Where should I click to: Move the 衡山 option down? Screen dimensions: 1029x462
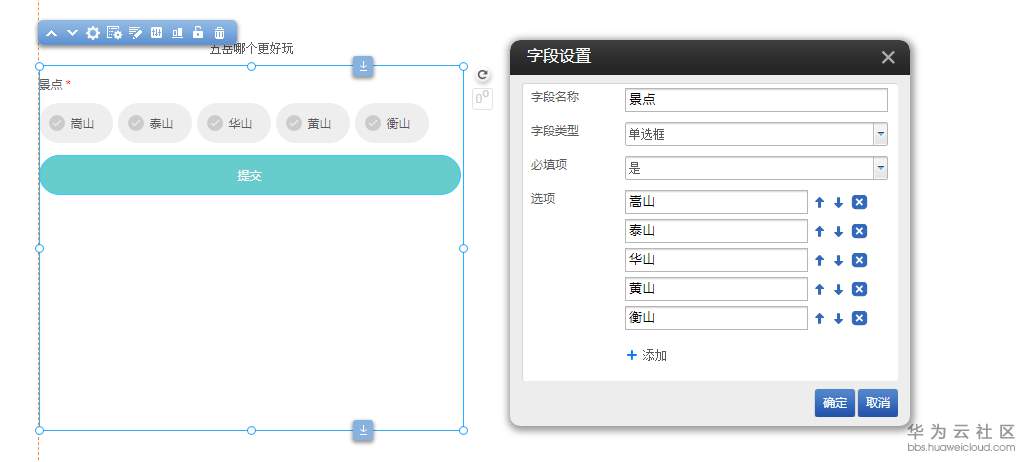(x=838, y=318)
